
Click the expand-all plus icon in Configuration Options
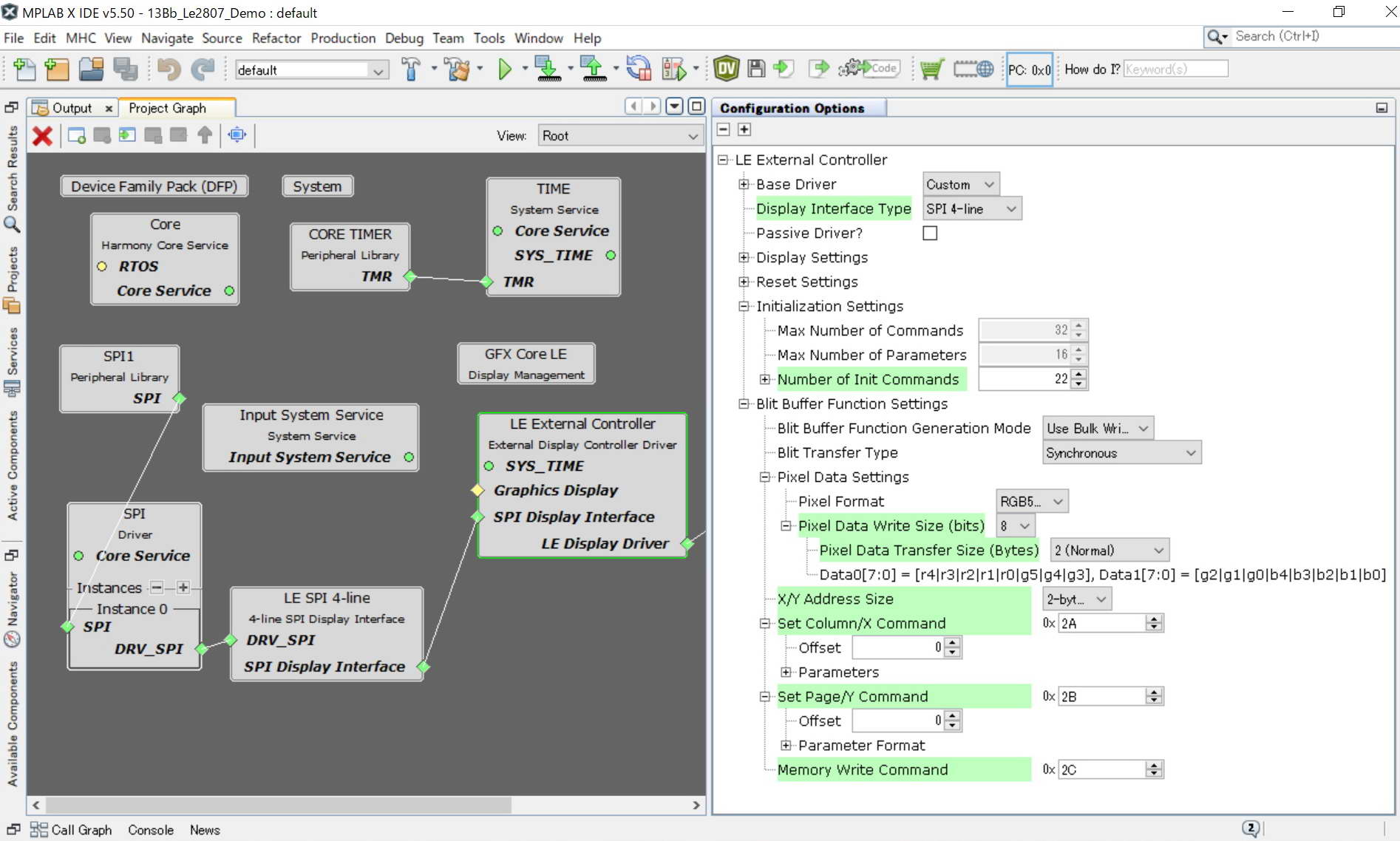(744, 129)
